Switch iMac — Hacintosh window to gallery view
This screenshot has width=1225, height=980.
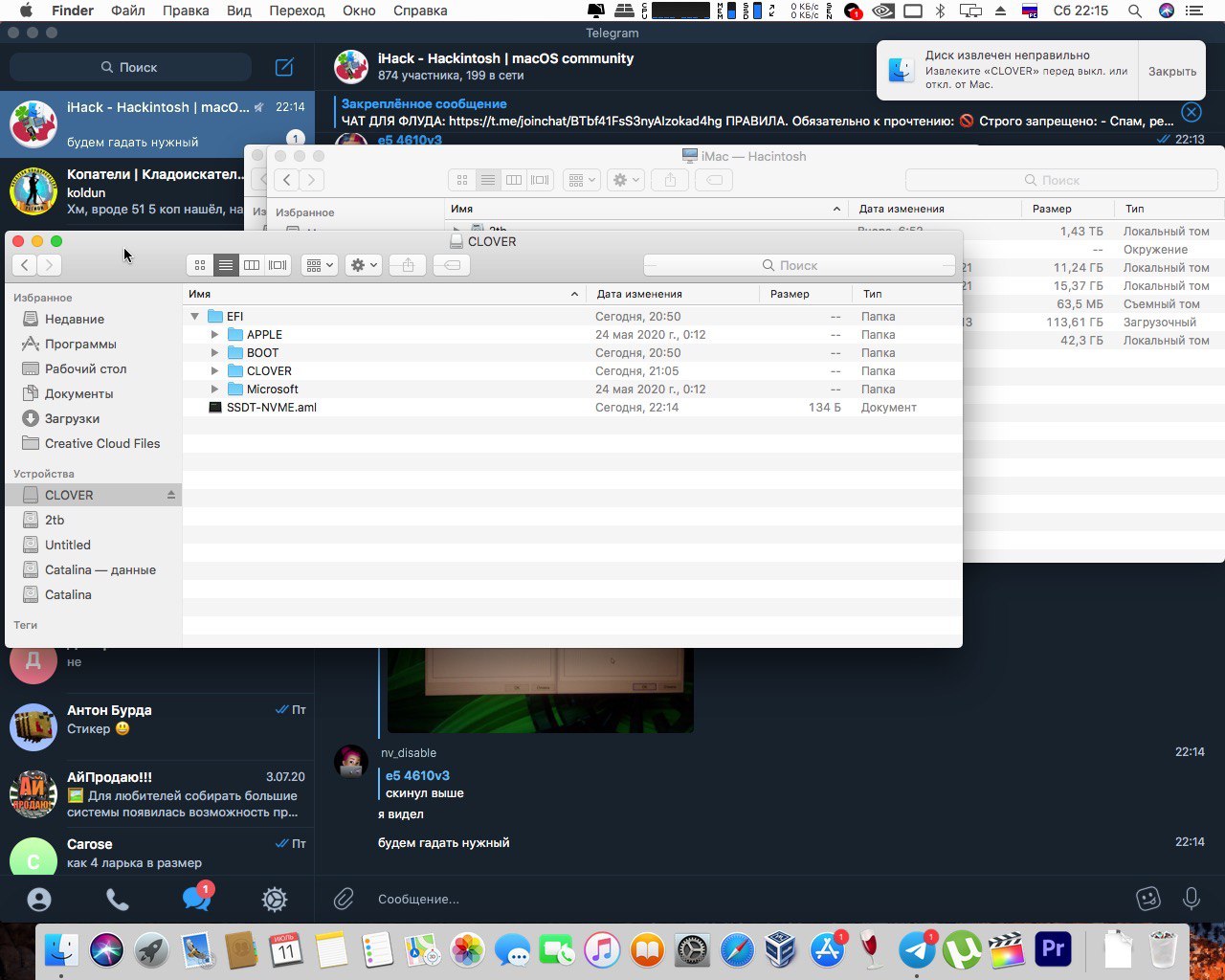[540, 180]
